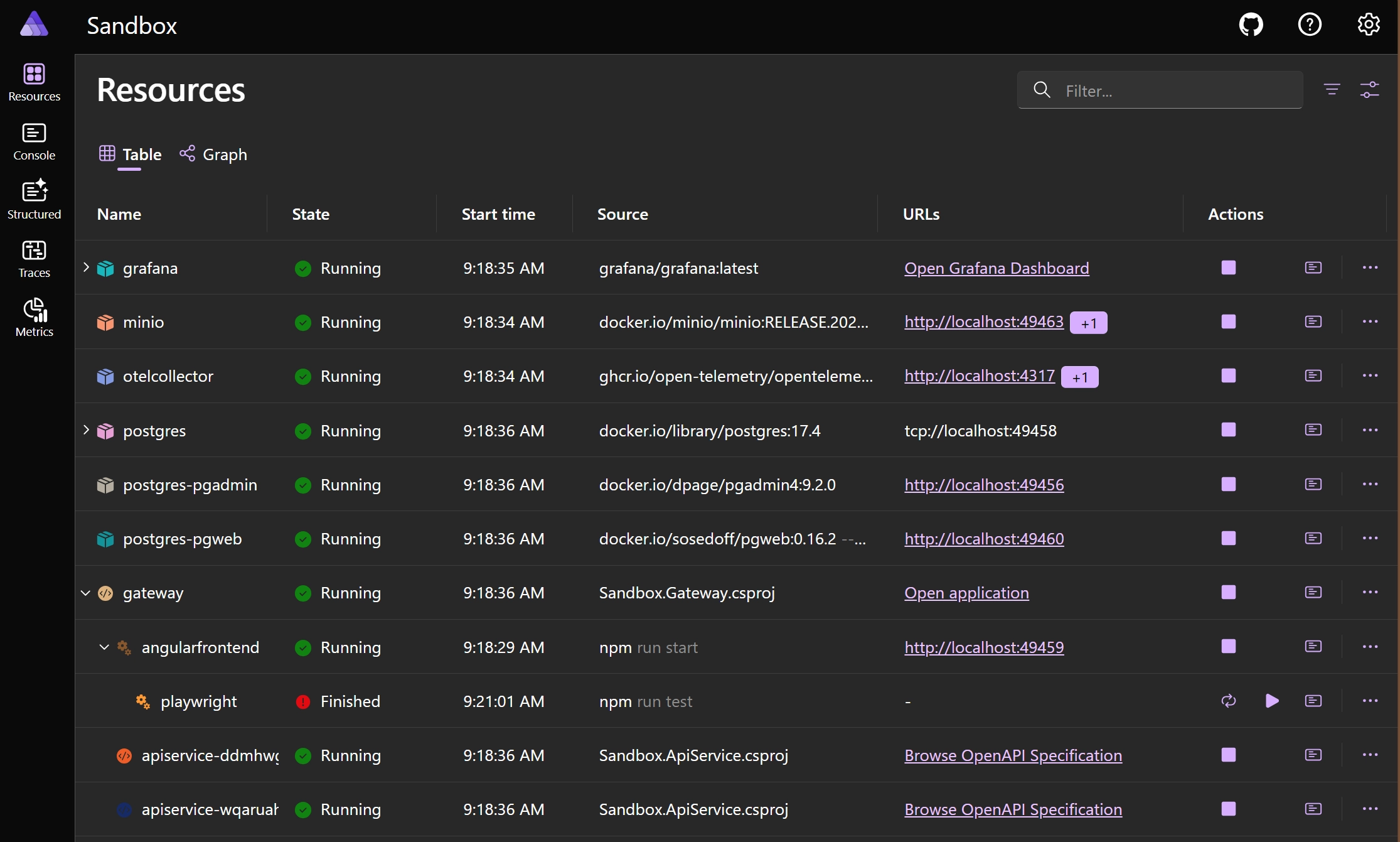Switch to the Graph view tab

[x=213, y=154]
